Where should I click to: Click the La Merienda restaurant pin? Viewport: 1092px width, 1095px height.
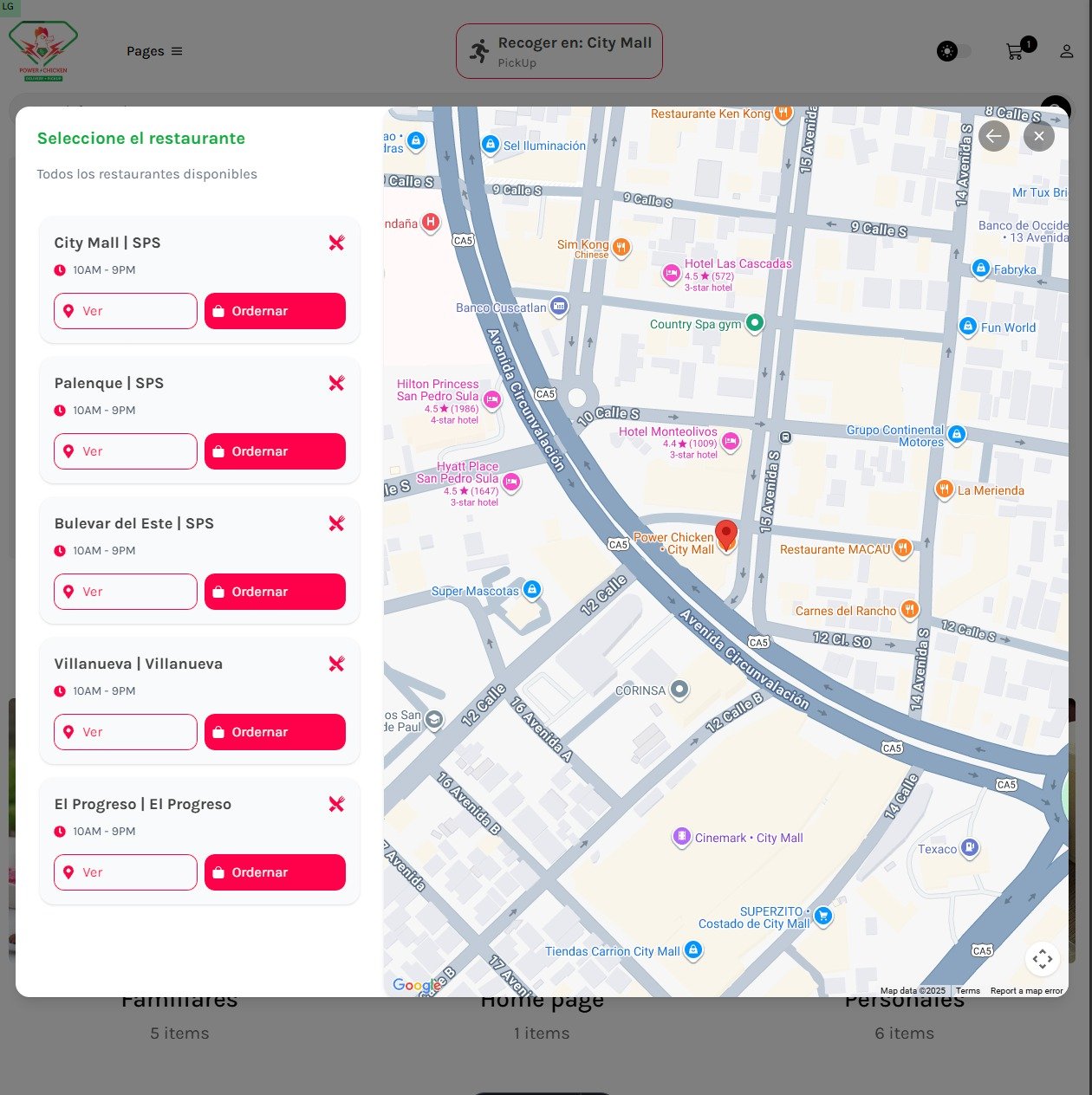tap(945, 489)
